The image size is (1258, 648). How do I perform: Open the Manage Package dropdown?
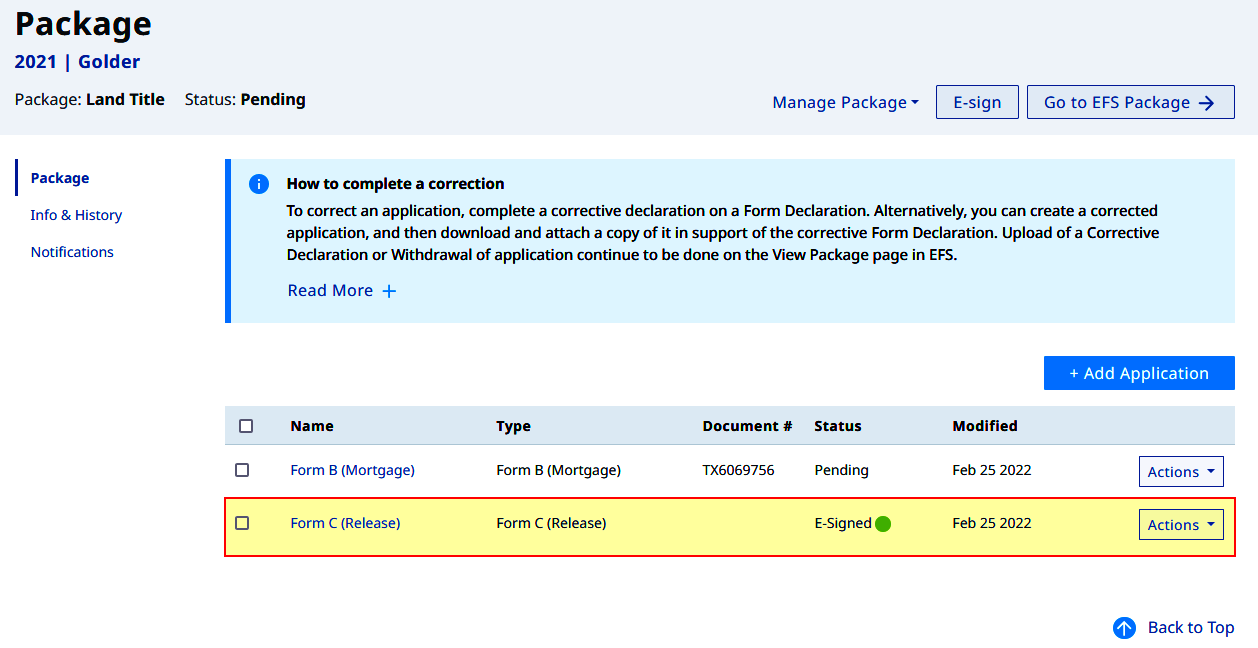(846, 102)
